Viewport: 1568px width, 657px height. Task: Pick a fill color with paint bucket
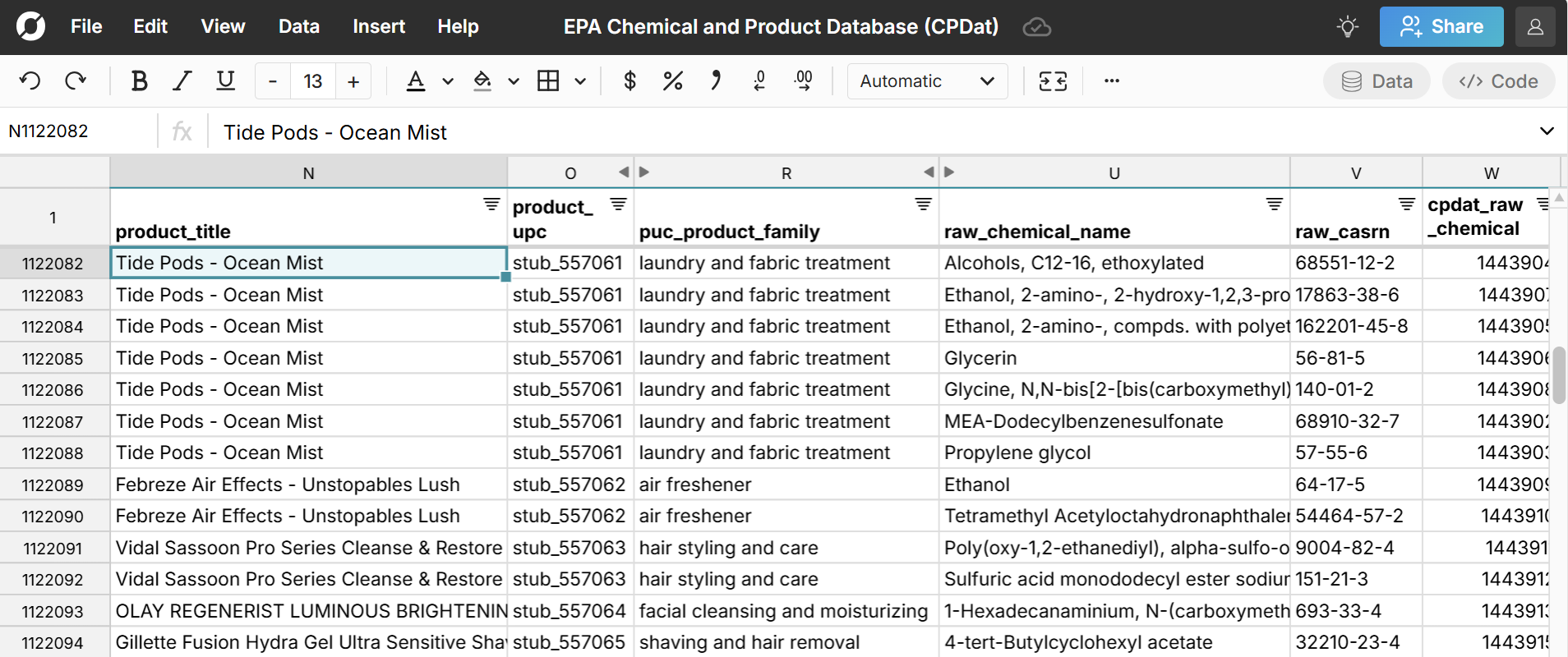coord(482,80)
